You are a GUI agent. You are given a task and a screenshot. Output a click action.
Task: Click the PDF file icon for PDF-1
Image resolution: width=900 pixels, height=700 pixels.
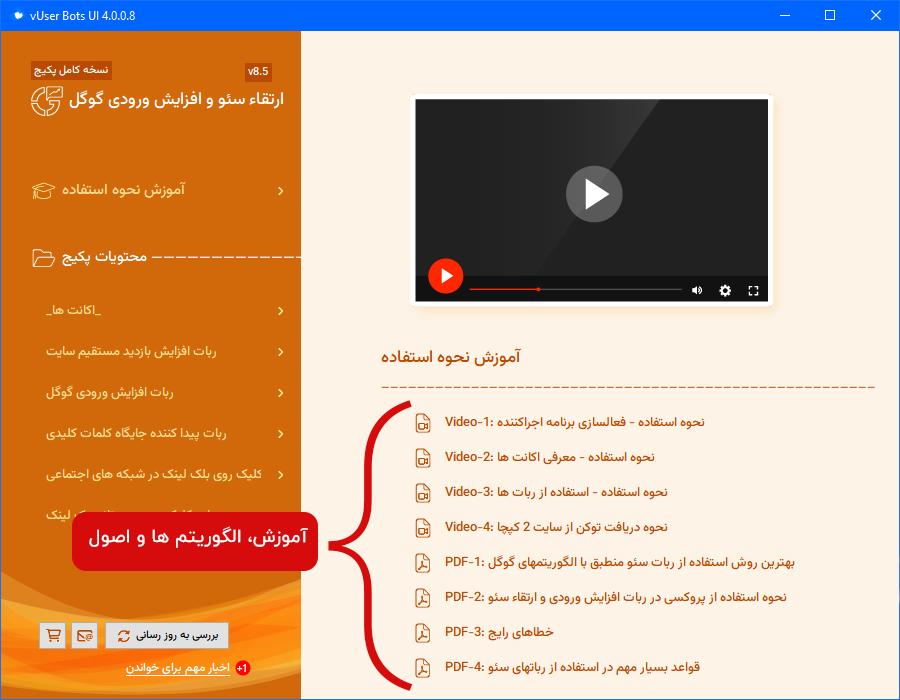pyautogui.click(x=423, y=563)
